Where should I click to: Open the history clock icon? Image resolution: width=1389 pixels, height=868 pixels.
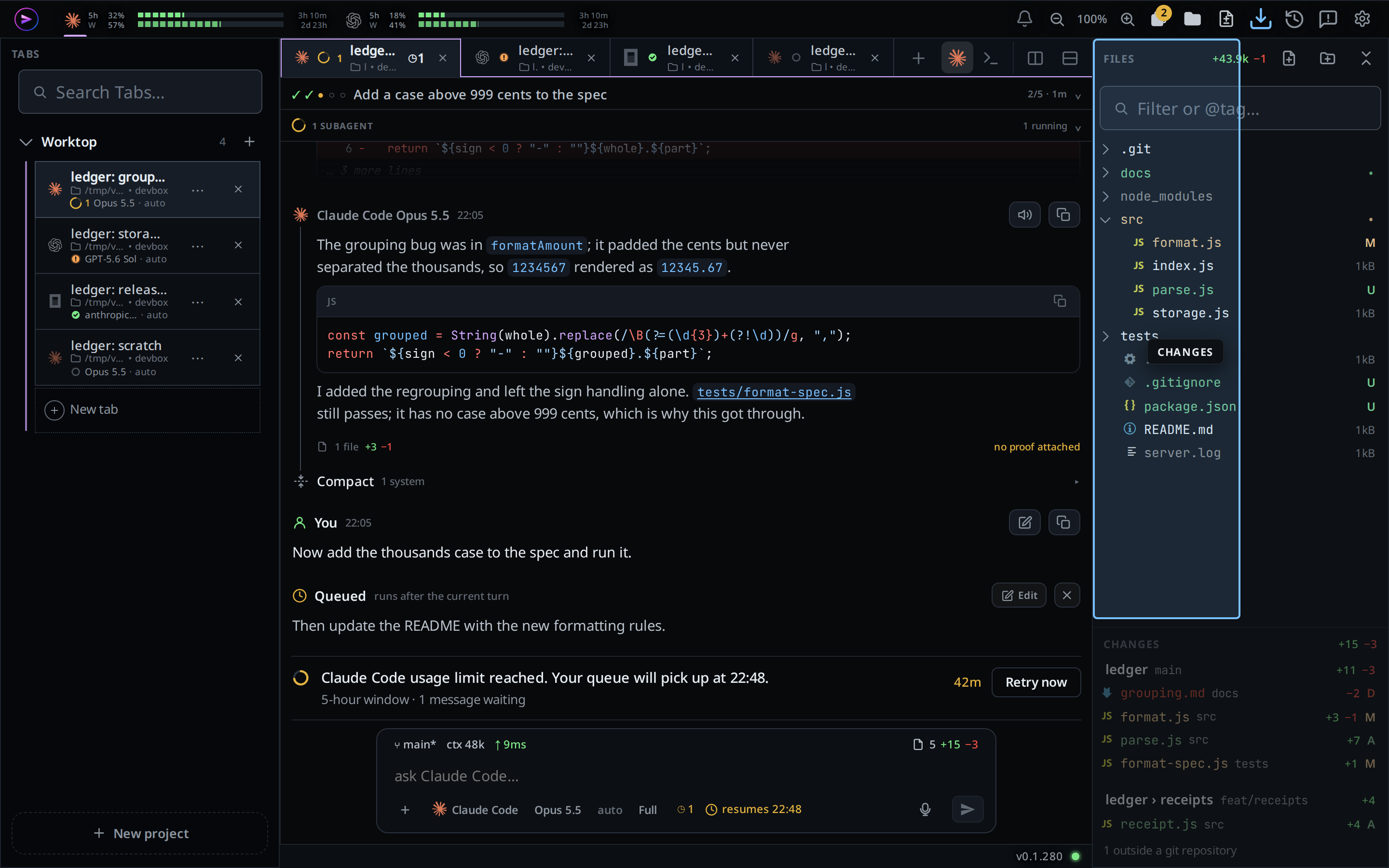point(1294,19)
